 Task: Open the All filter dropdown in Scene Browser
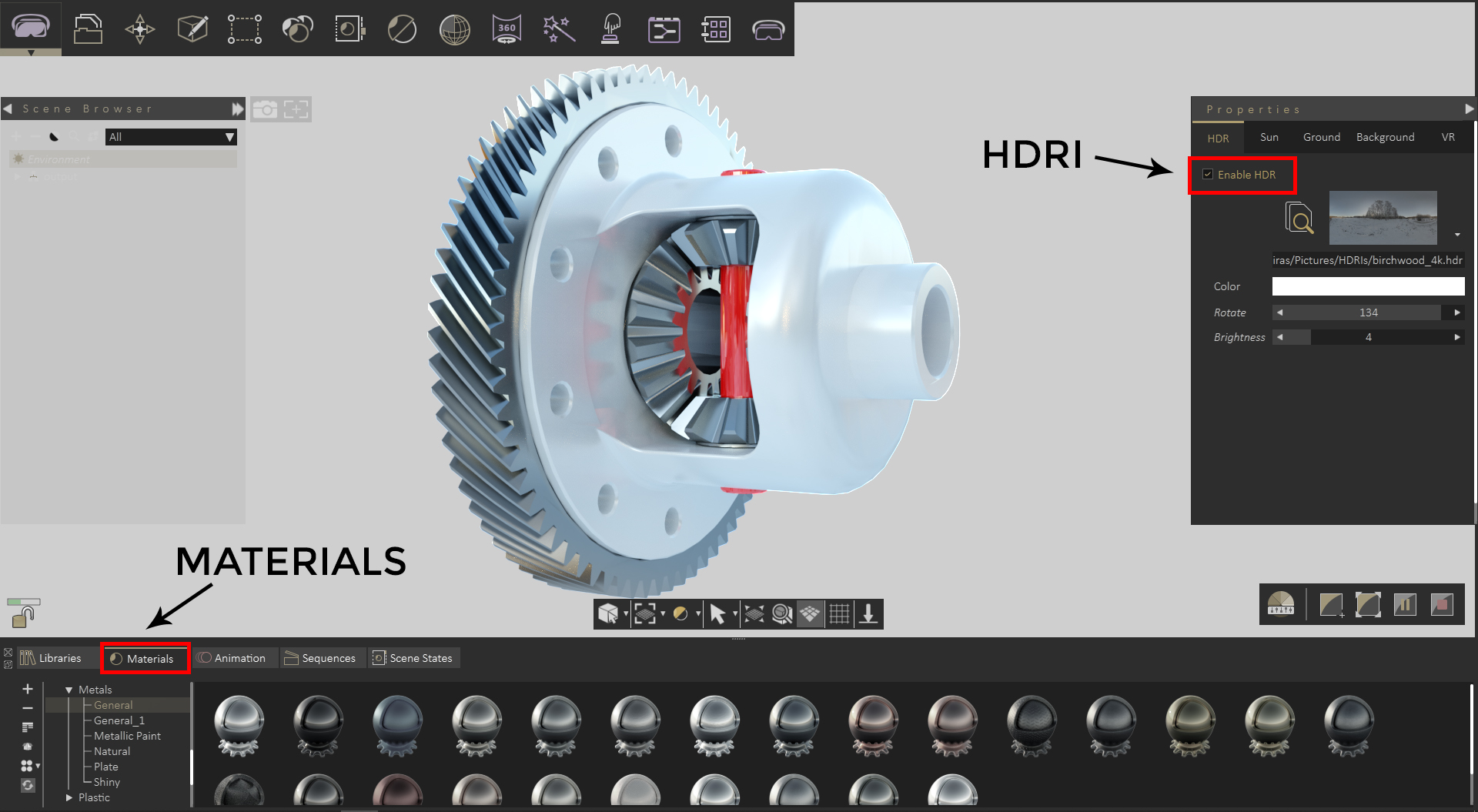point(229,136)
